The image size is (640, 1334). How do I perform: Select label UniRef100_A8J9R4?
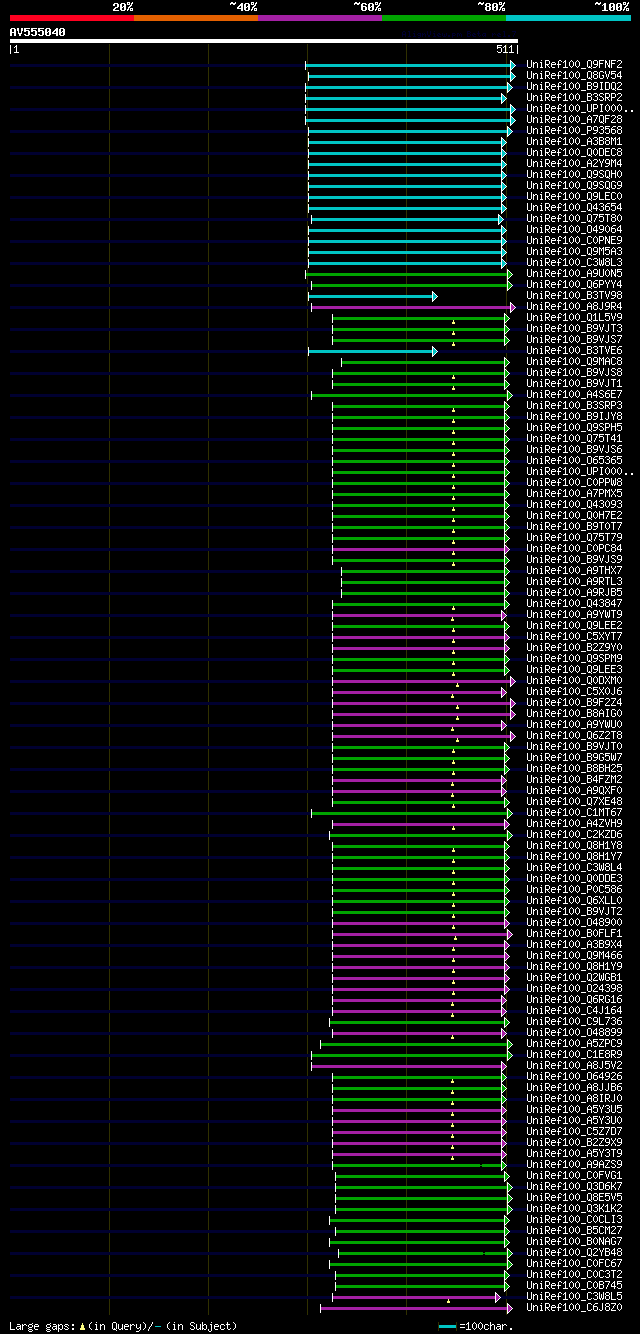[575, 306]
